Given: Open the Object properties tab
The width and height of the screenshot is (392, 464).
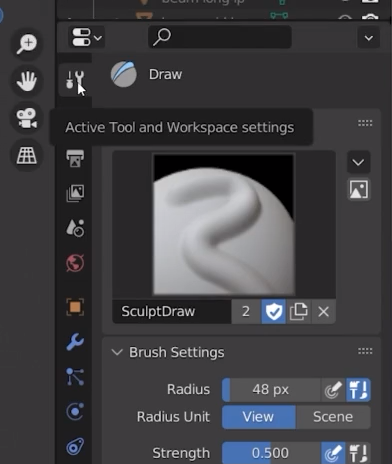Looking at the screenshot, I should 75,307.
